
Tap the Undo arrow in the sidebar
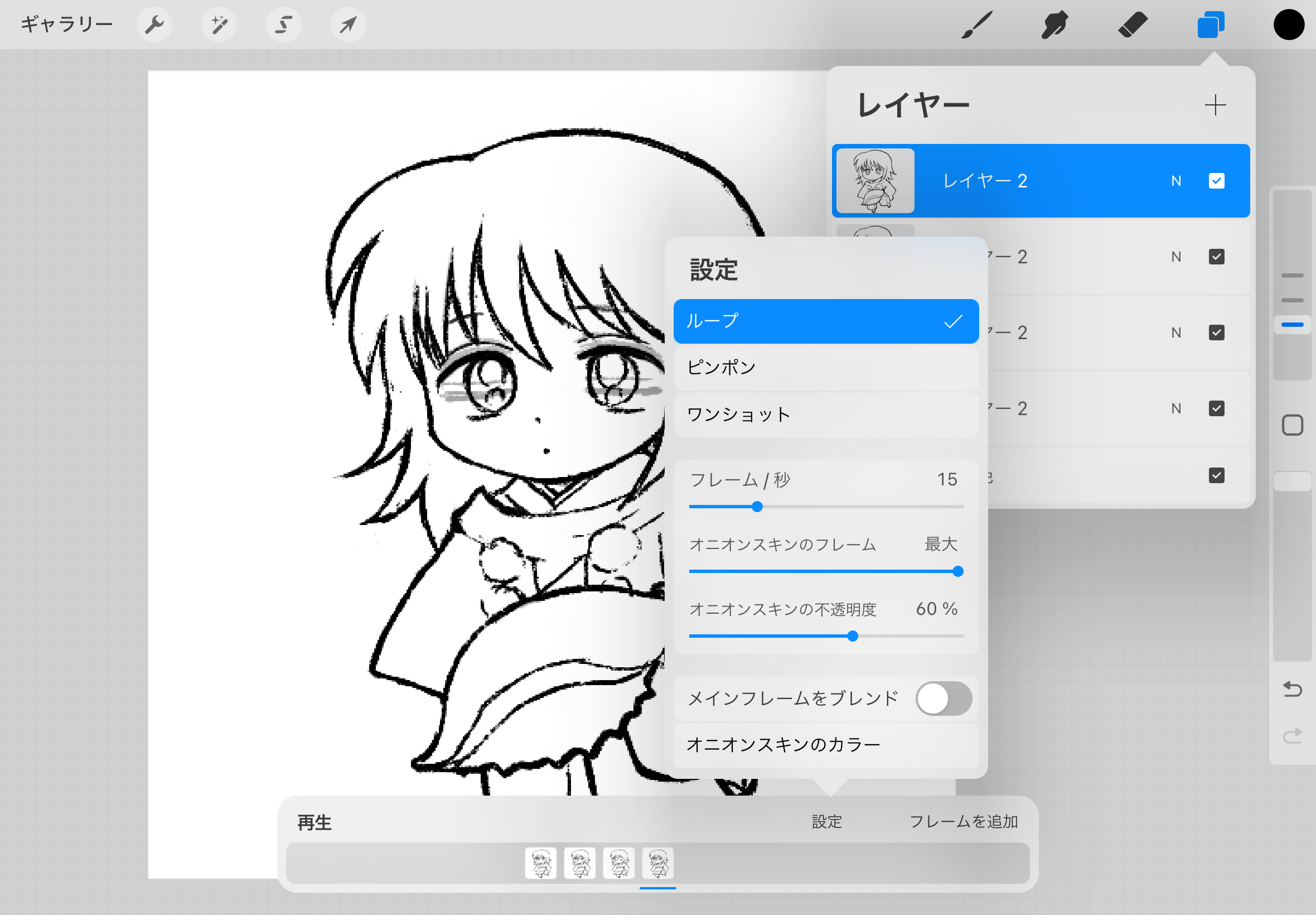(x=1292, y=688)
